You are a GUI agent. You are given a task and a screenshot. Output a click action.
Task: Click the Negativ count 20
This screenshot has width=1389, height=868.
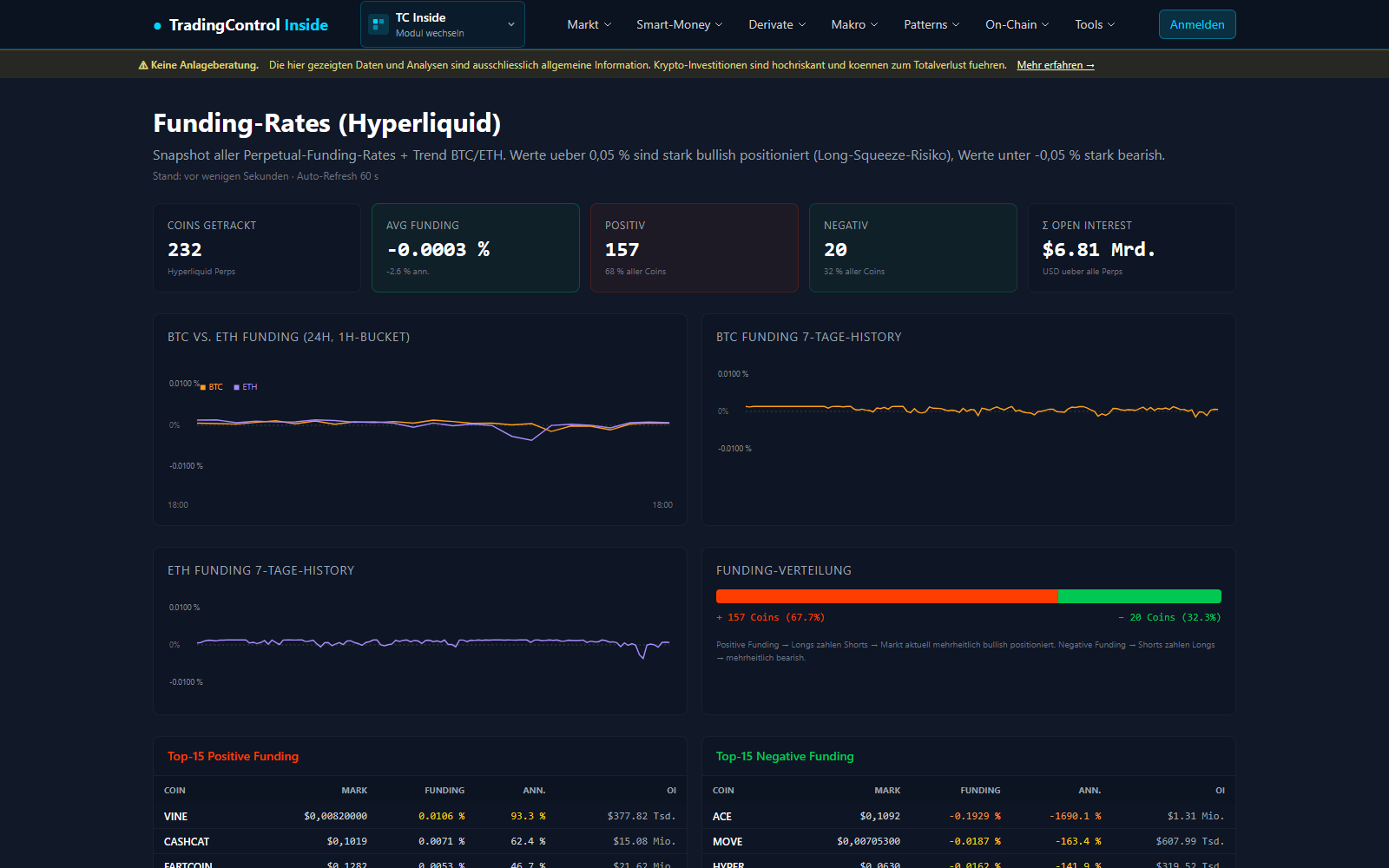(x=835, y=250)
